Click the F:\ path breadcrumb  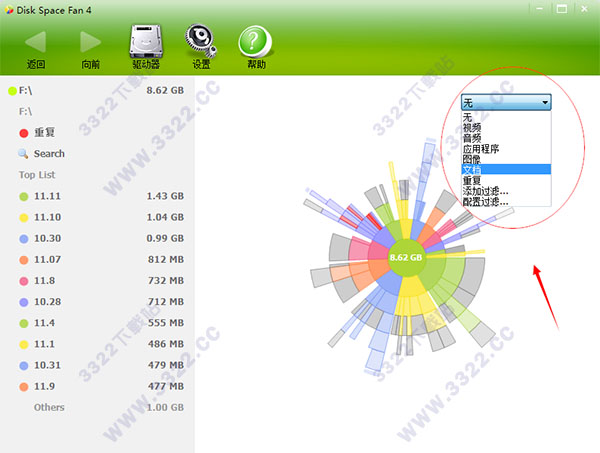pyautogui.click(x=25, y=112)
